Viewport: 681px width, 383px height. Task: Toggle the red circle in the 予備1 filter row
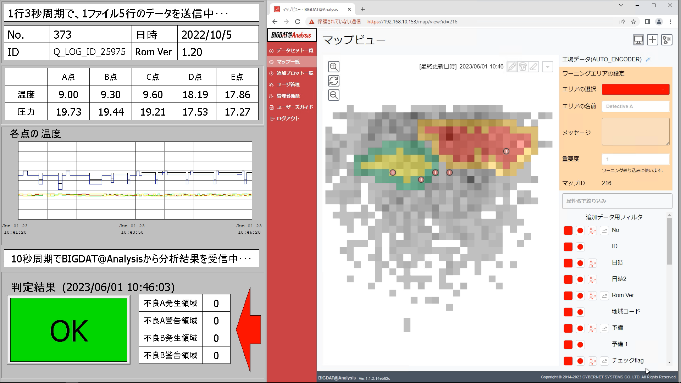(x=580, y=345)
